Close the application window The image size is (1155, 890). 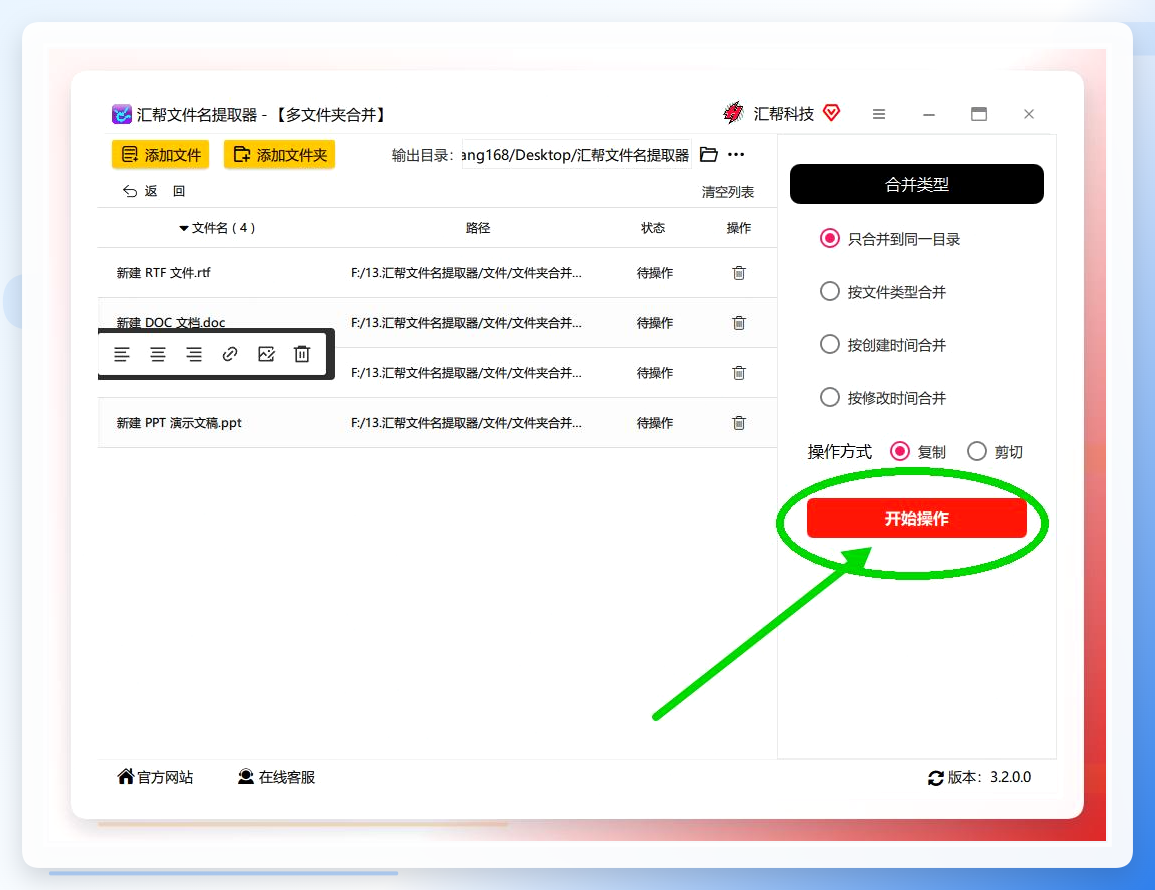(x=1029, y=114)
